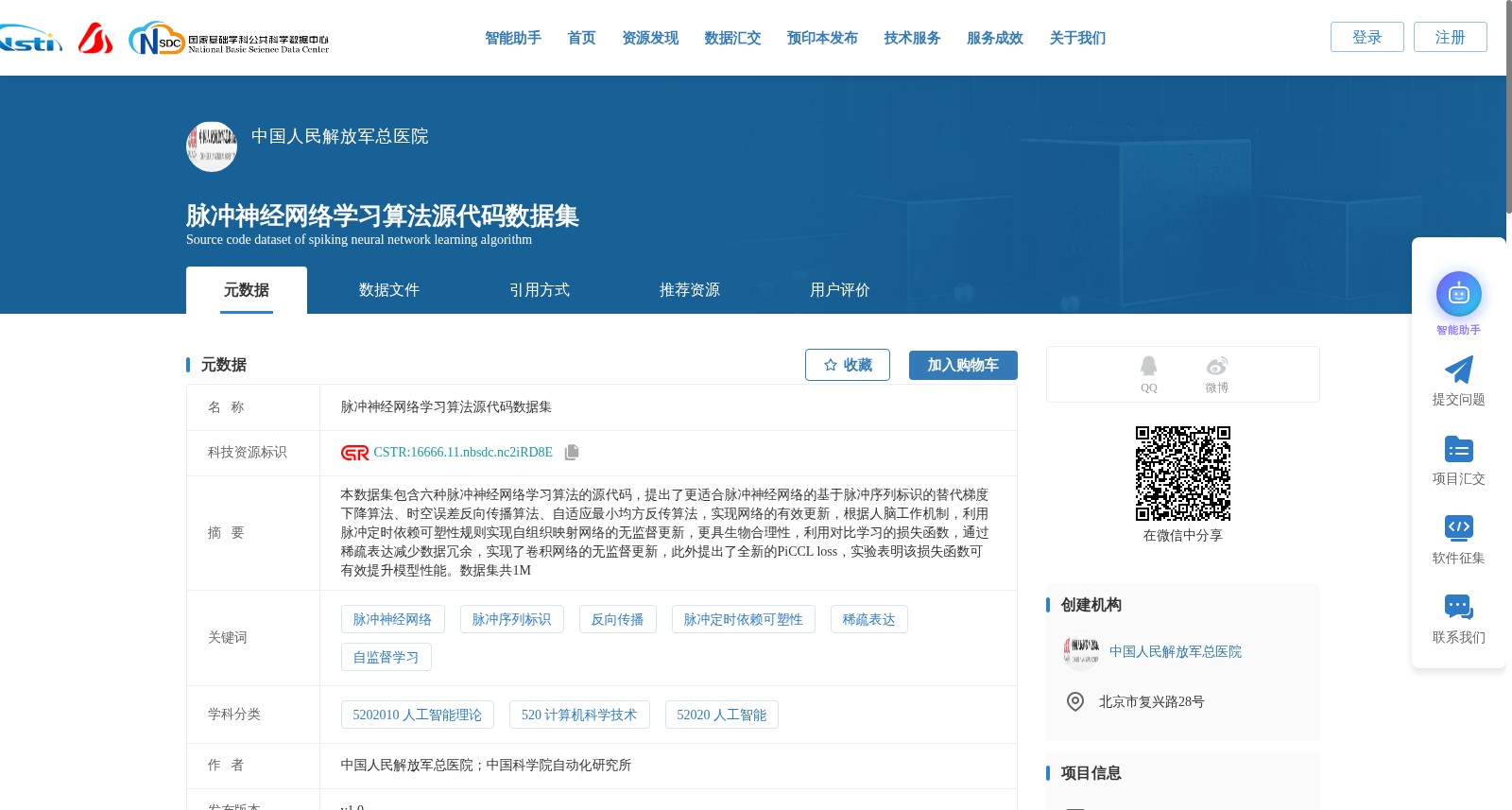Open the CSTR:16666.11.nbsdc.nc2iRD8E link

point(463,453)
